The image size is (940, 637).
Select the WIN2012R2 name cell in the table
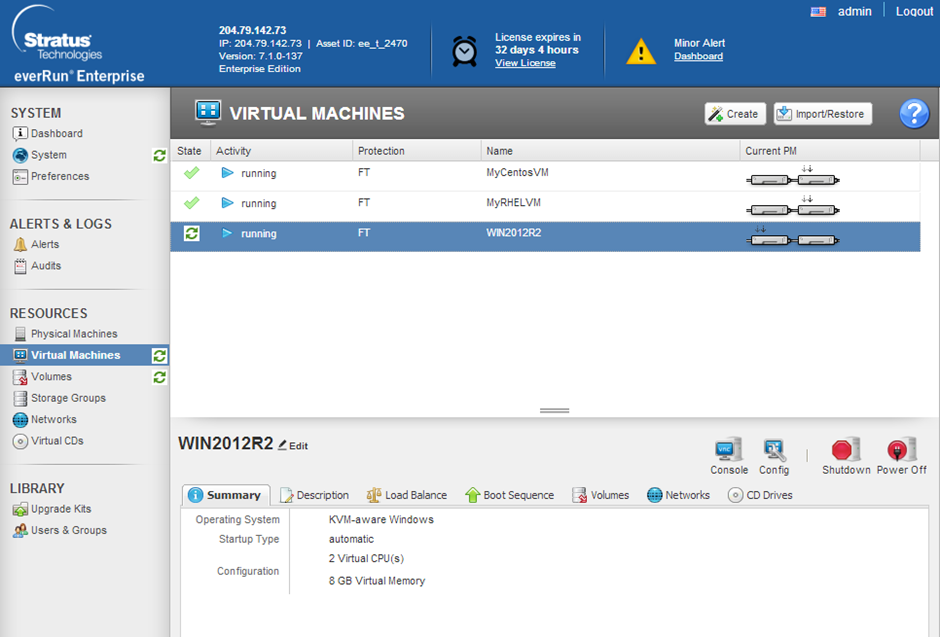point(514,233)
